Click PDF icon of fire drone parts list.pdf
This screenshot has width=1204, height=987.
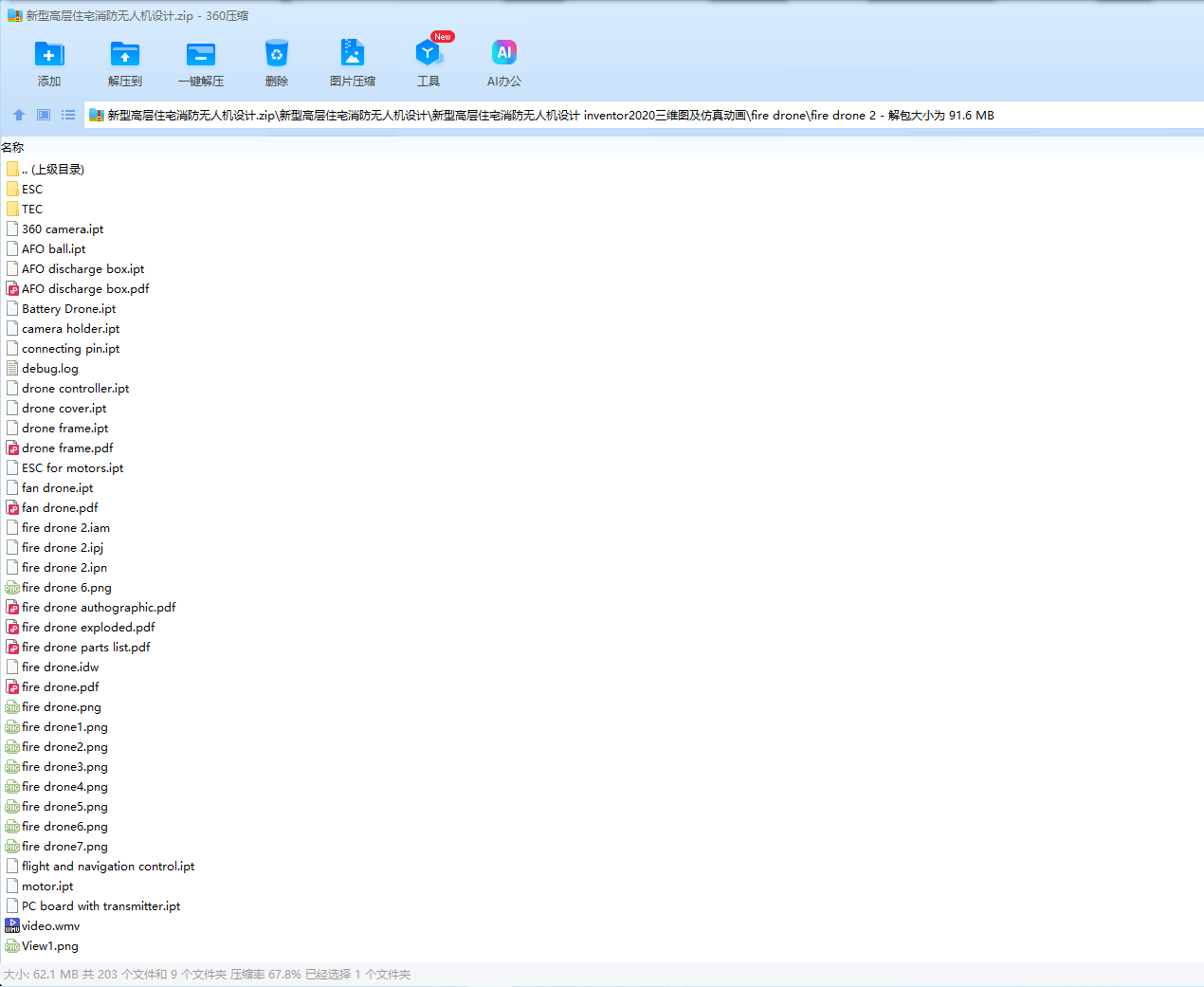click(x=12, y=647)
